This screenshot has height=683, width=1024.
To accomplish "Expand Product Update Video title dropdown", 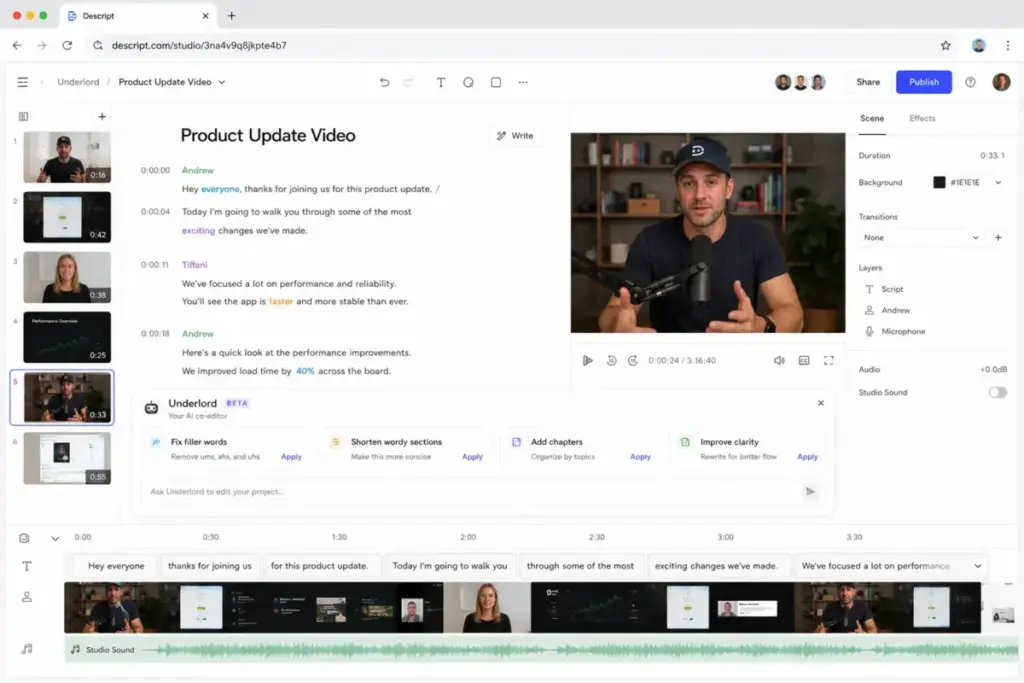I will pyautogui.click(x=222, y=82).
